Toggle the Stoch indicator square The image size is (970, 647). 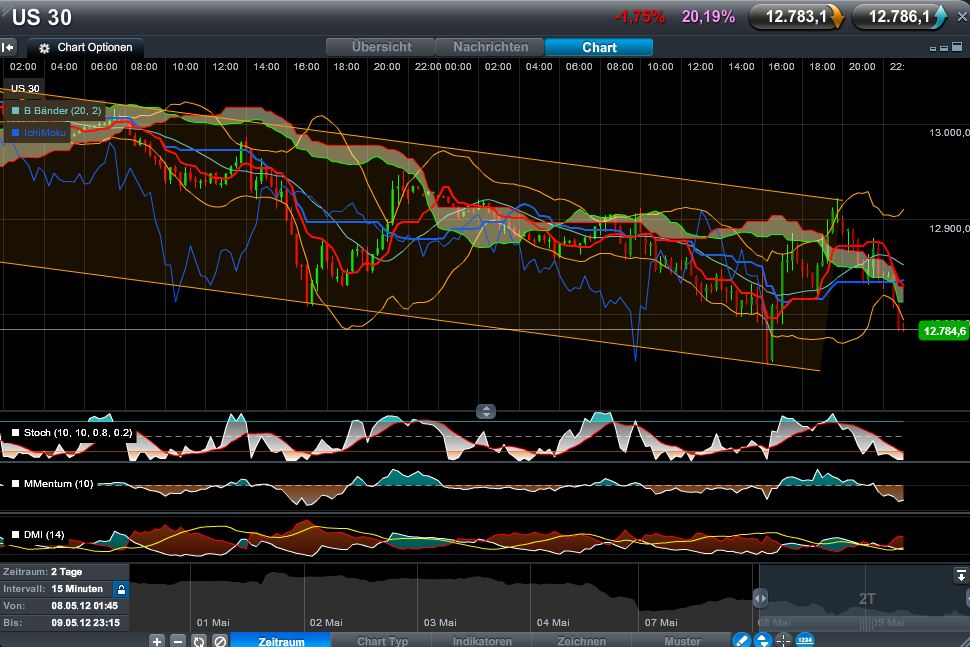pos(15,433)
